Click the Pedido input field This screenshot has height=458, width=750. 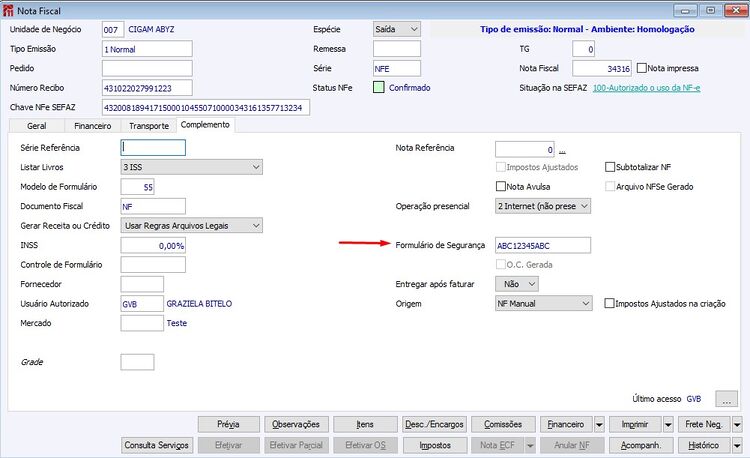147,68
